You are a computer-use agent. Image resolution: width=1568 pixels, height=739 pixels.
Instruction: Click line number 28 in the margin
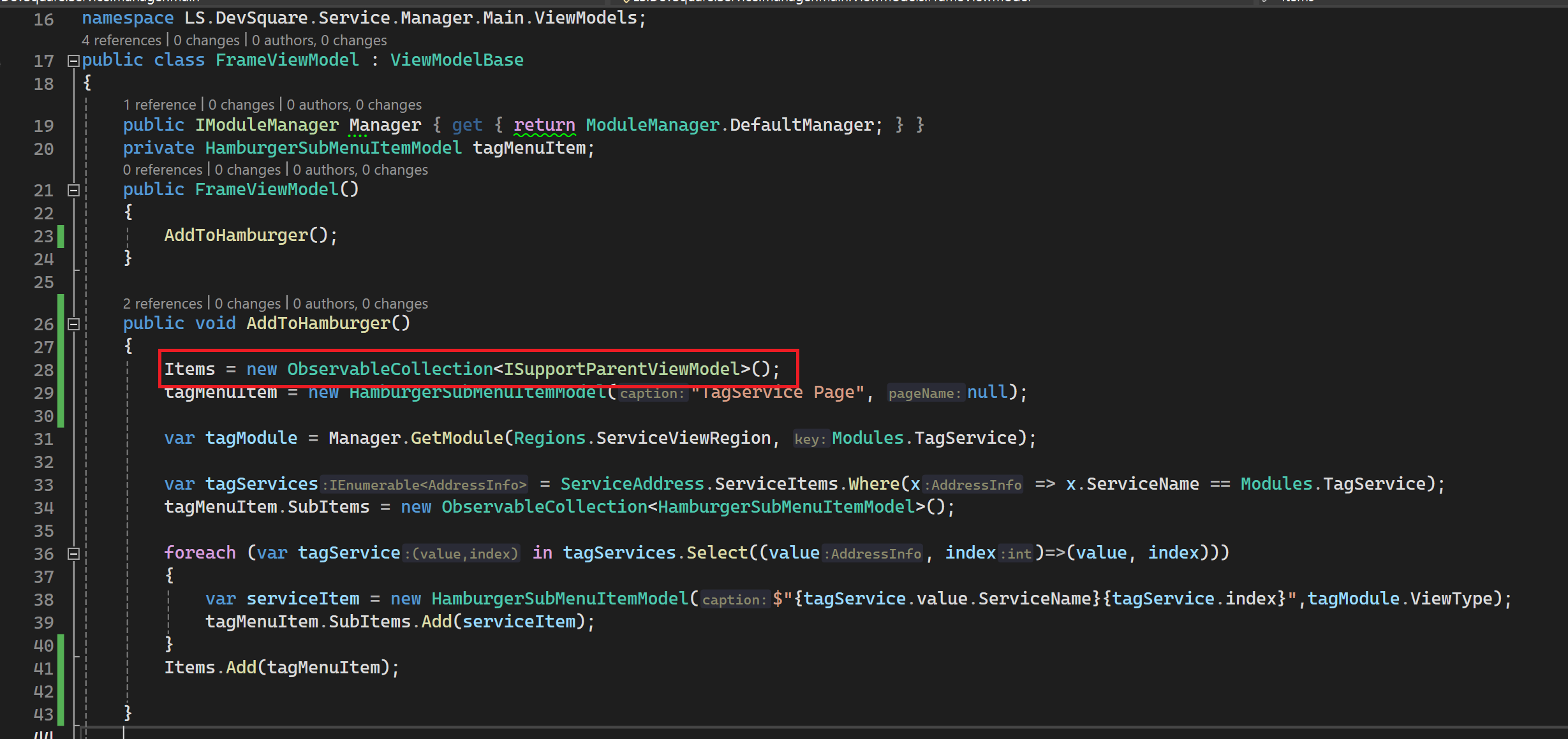click(x=43, y=370)
